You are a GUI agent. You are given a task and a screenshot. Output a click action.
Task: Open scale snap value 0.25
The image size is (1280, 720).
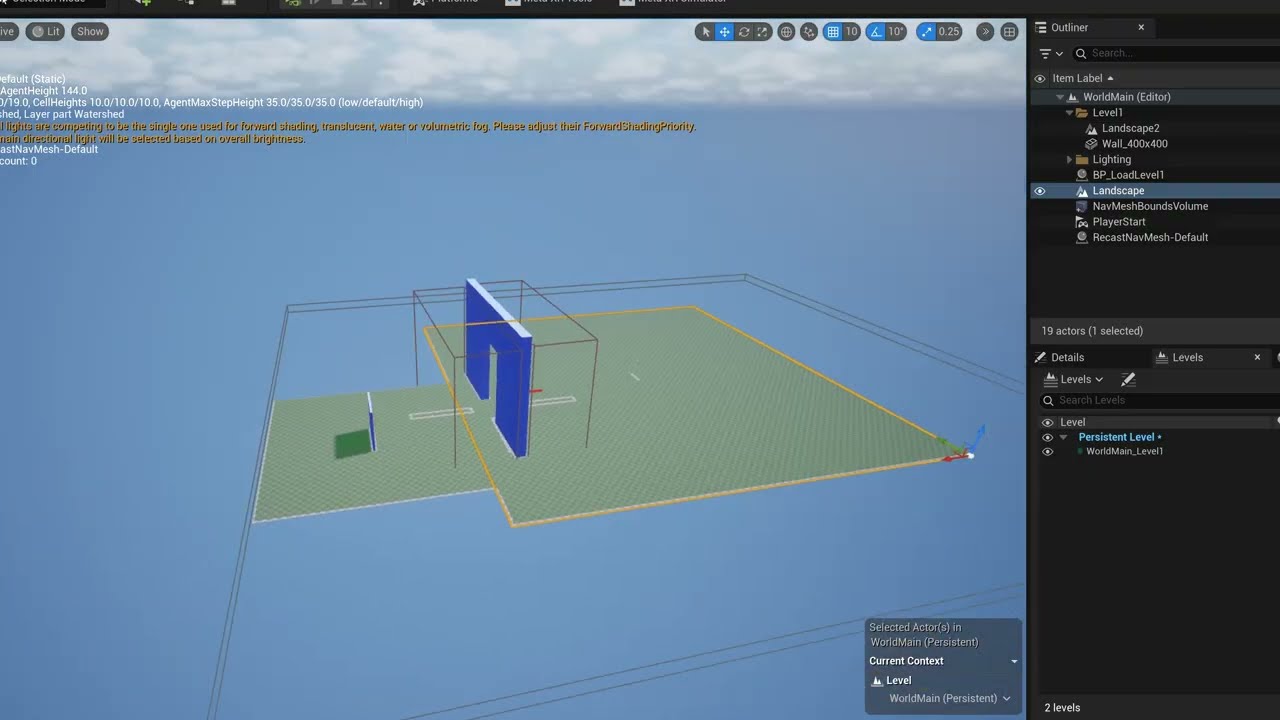click(949, 32)
